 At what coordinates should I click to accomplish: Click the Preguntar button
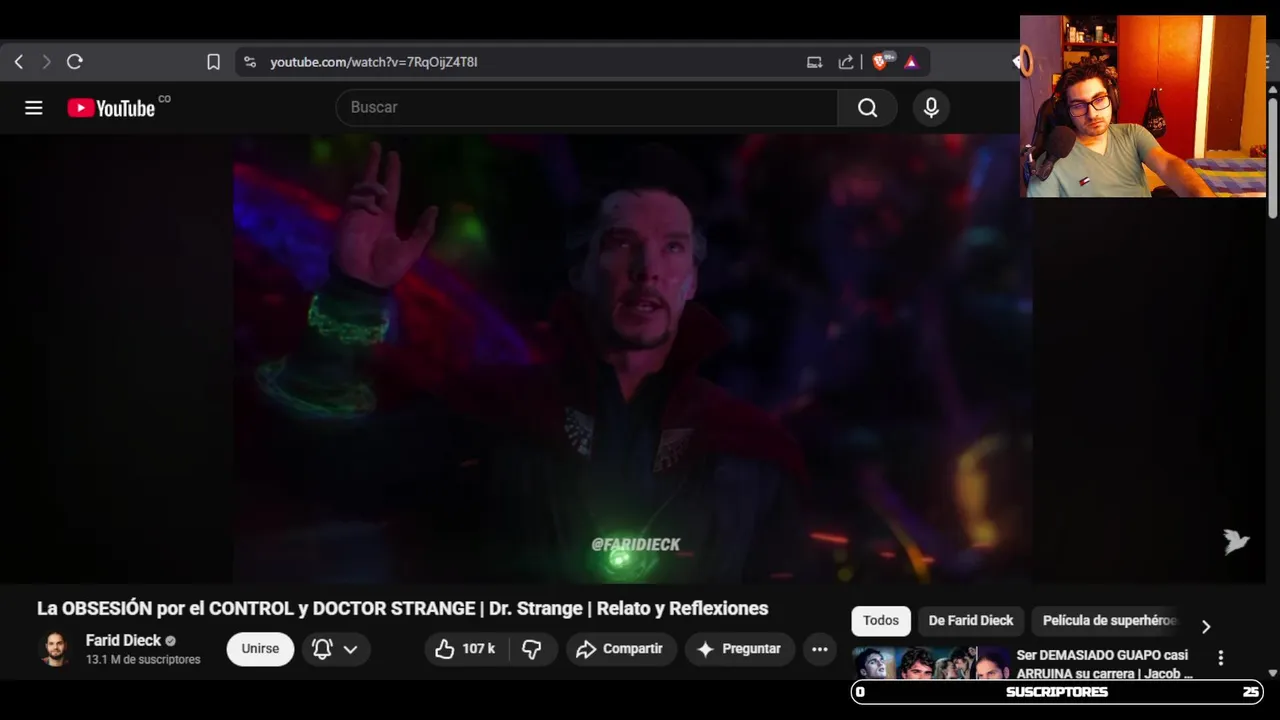coord(739,649)
